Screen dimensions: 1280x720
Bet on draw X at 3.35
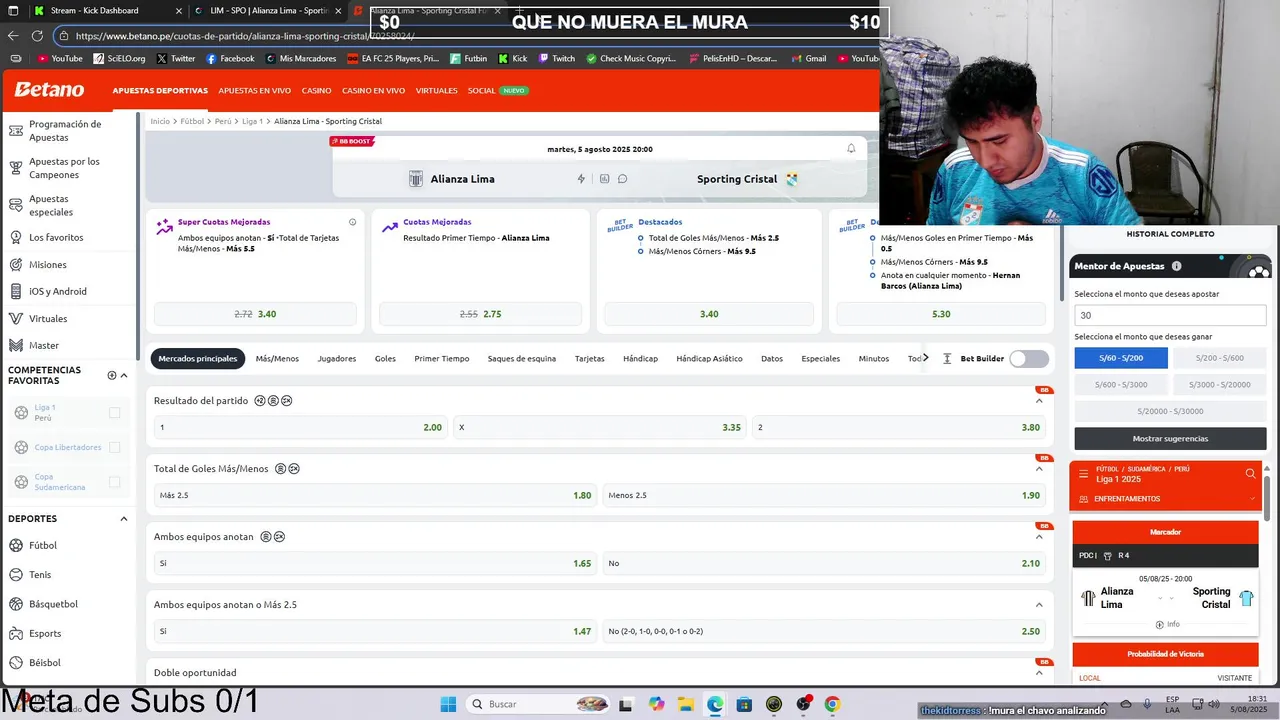pos(599,427)
